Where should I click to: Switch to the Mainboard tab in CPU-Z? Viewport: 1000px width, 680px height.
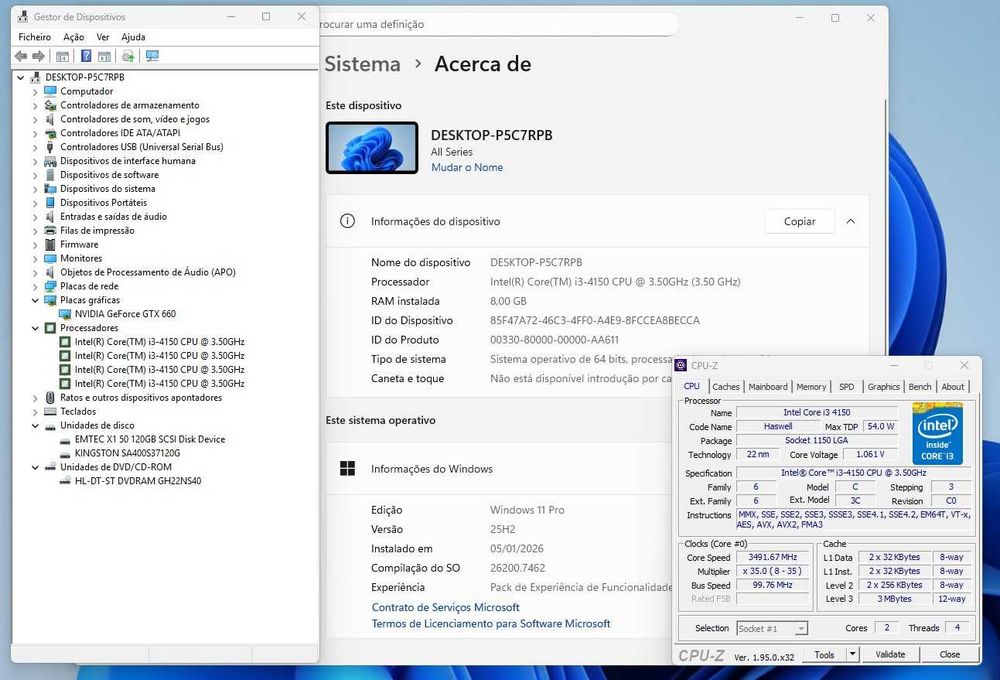(768, 387)
